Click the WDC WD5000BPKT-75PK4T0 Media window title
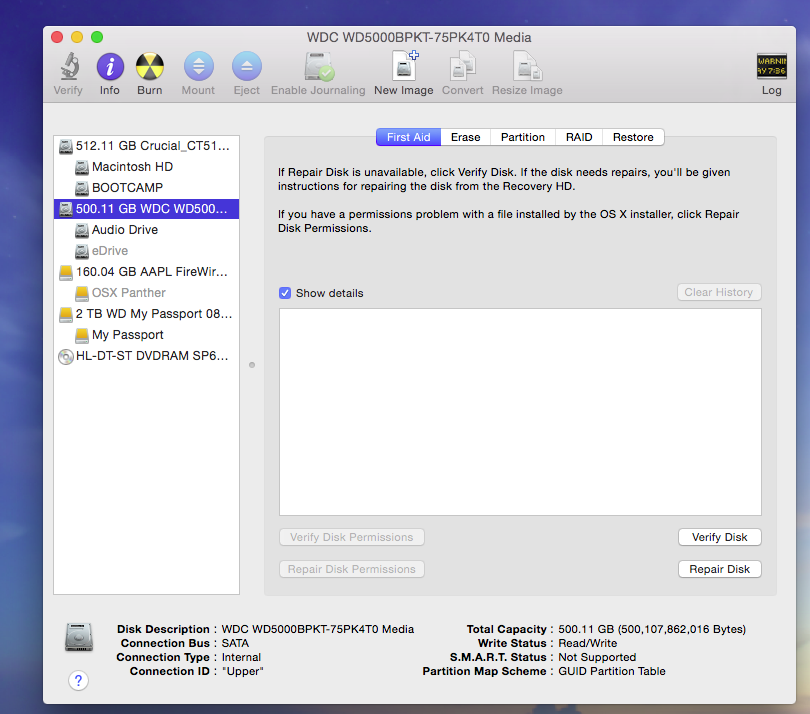Viewport: 810px width, 714px height. click(419, 38)
